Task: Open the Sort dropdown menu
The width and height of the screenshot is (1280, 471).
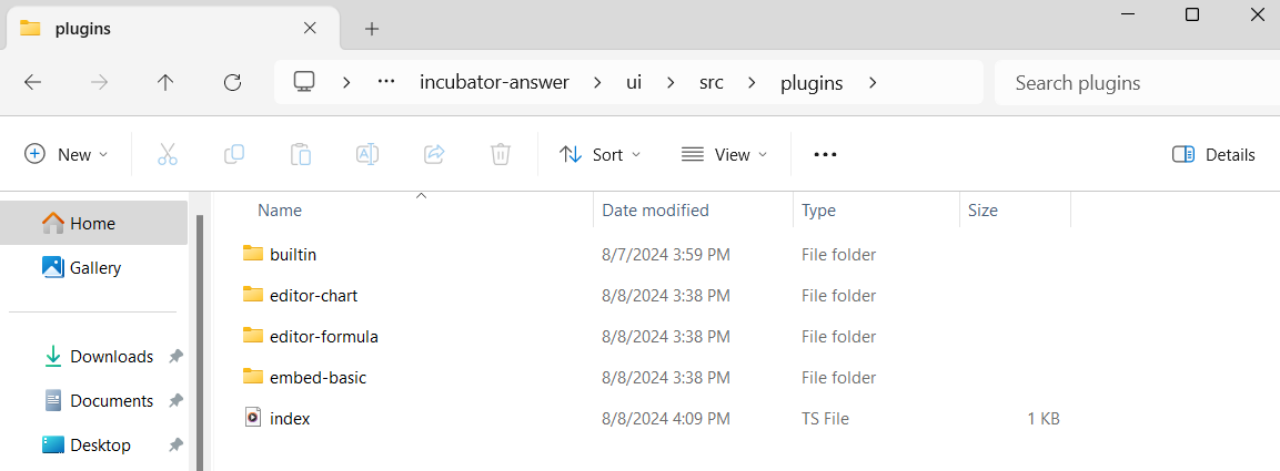Action: click(600, 154)
